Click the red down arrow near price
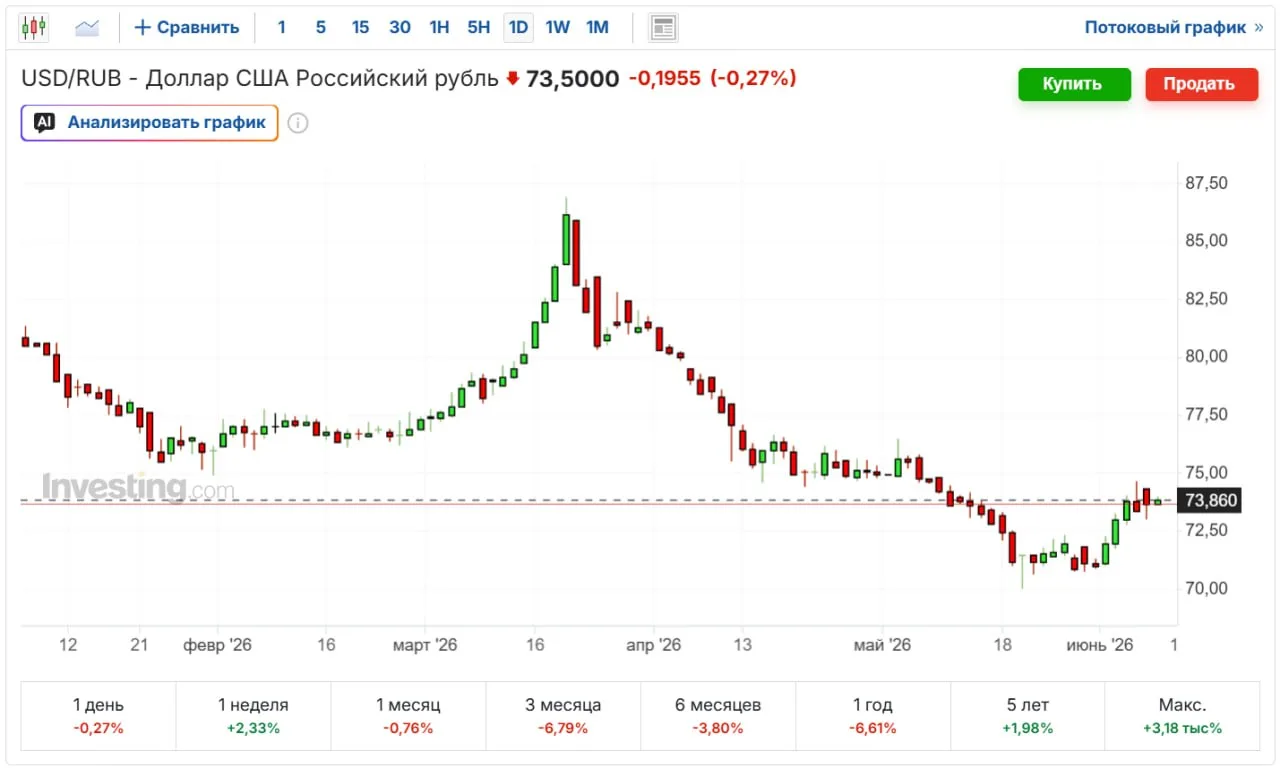 (513, 78)
